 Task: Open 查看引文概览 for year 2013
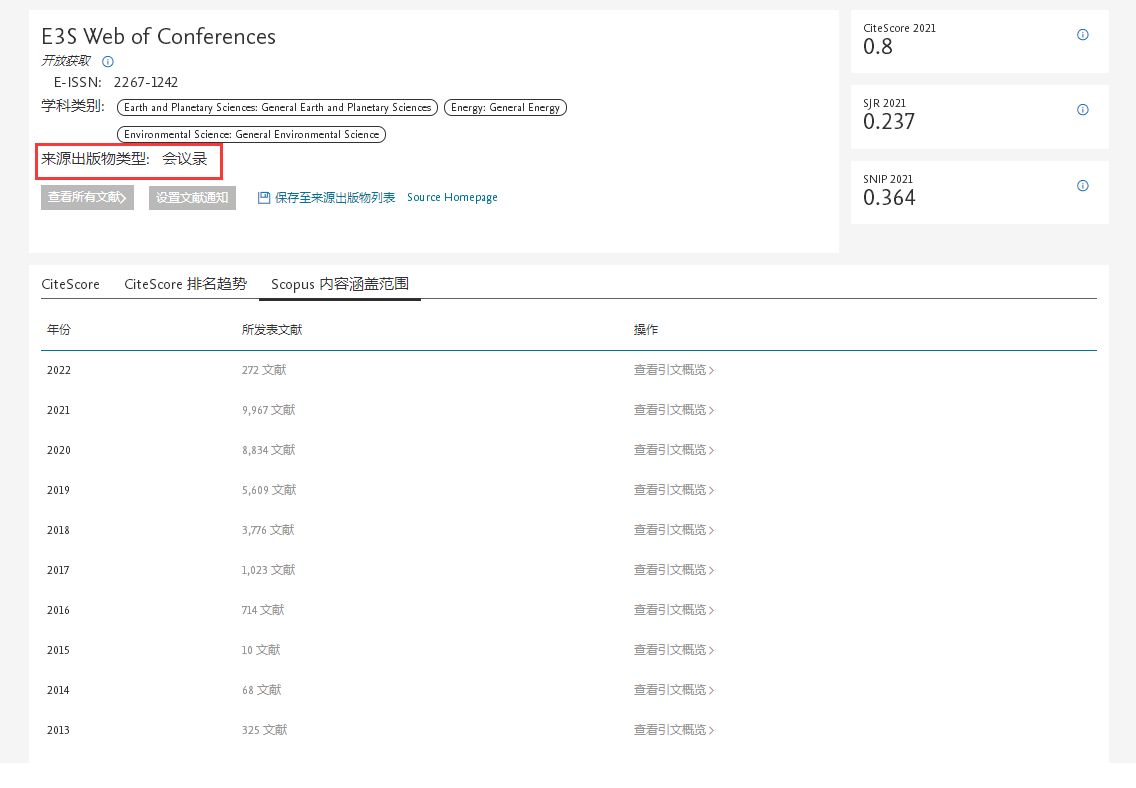[668, 729]
